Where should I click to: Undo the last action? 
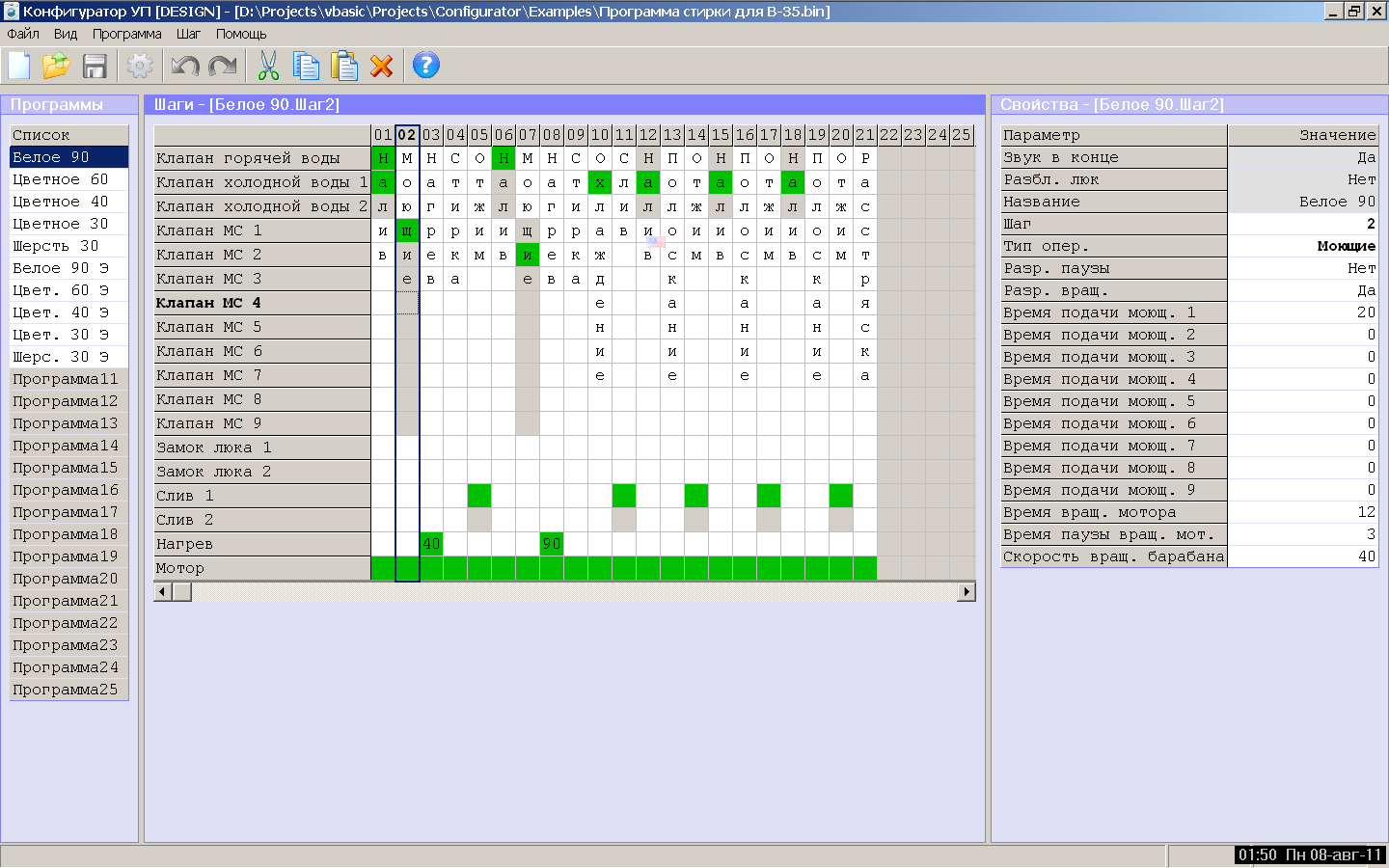coord(184,66)
